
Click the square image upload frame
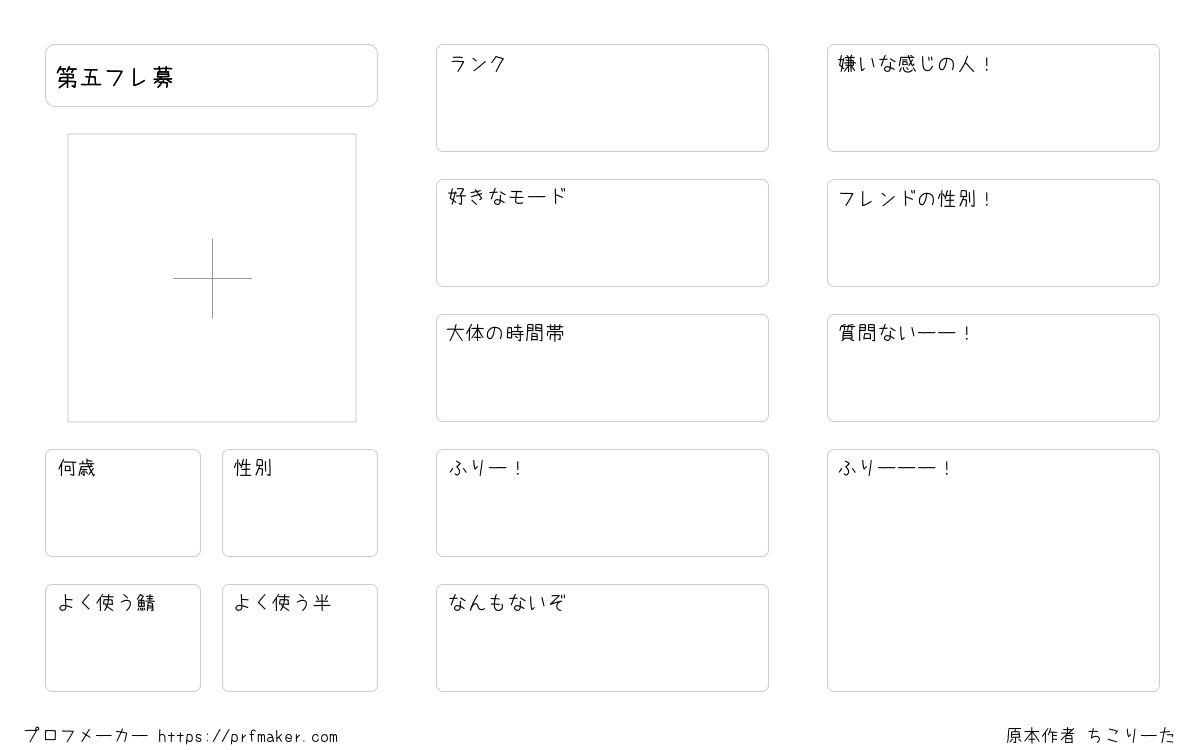pos(212,278)
